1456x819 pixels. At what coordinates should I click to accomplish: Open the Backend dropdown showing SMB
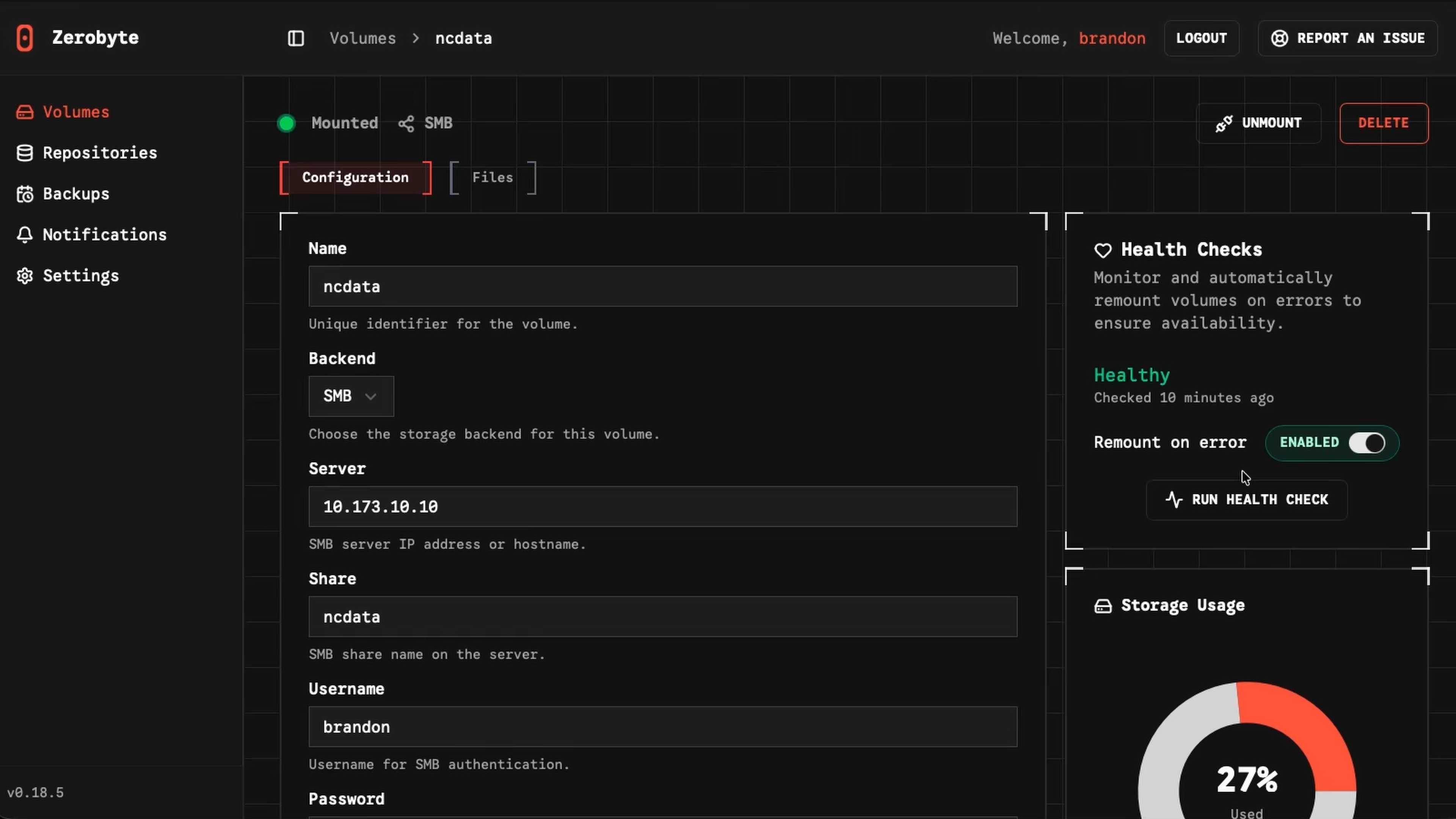click(350, 395)
